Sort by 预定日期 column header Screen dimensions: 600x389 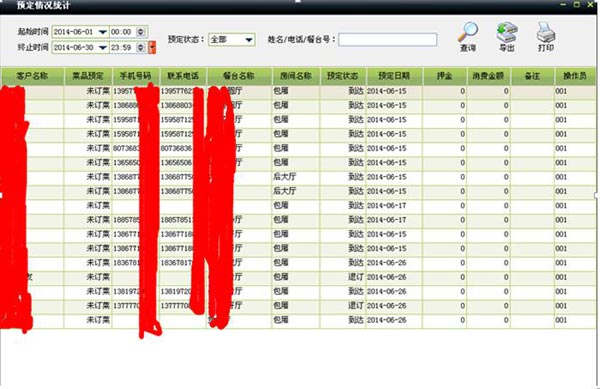click(394, 76)
